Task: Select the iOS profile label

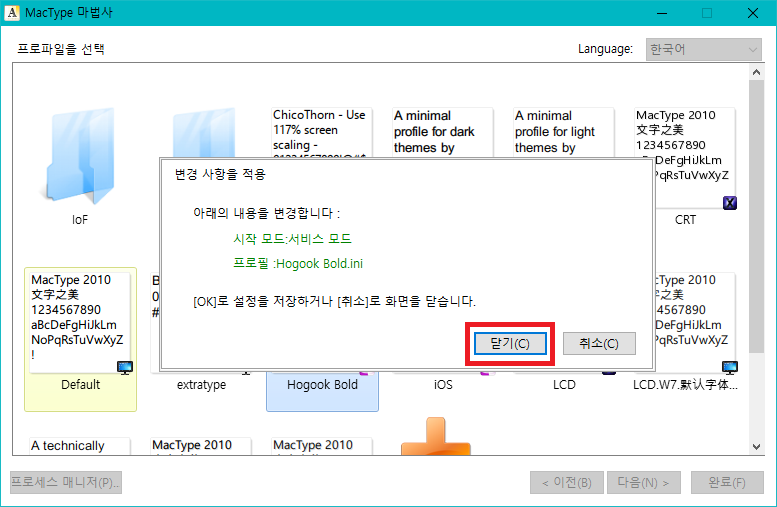Action: [443, 385]
